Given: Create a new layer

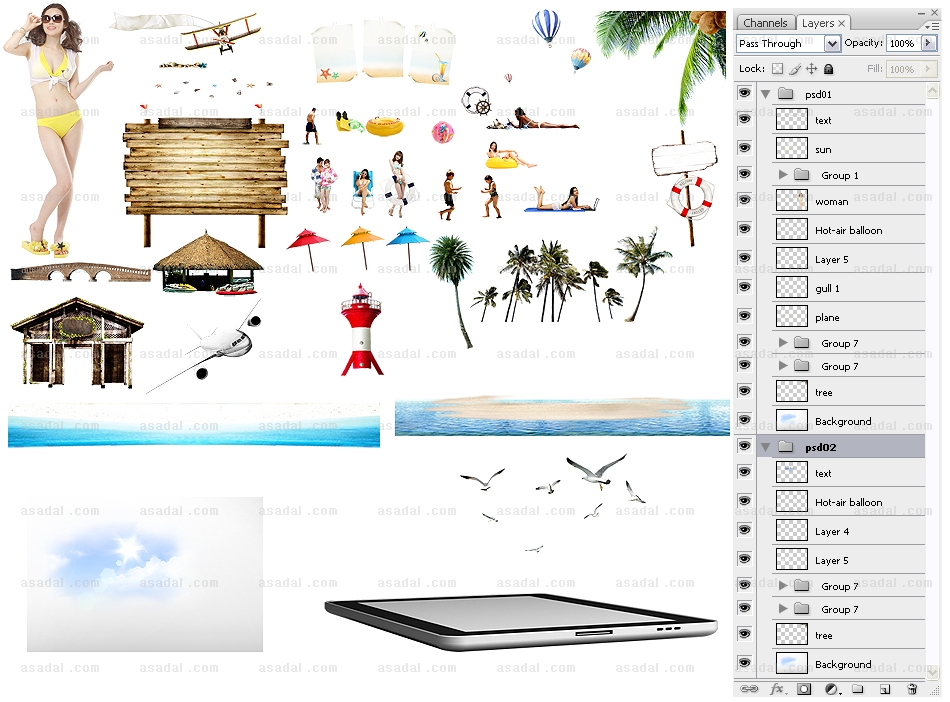Looking at the screenshot, I should pyautogui.click(x=884, y=689).
